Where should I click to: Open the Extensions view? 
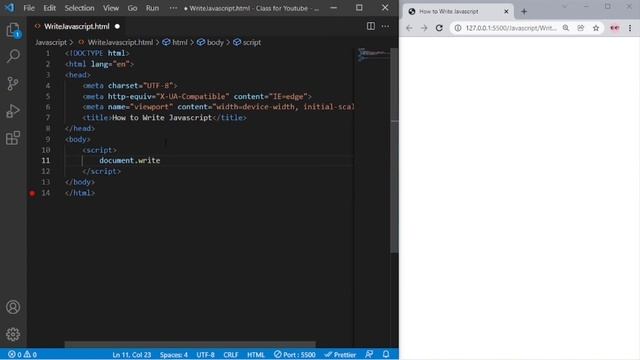(13, 138)
